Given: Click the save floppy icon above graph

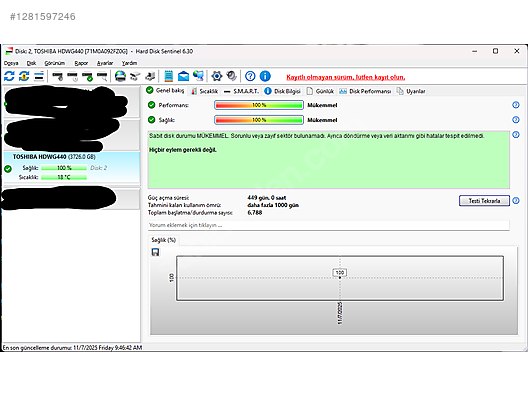Looking at the screenshot, I should pyautogui.click(x=155, y=252).
